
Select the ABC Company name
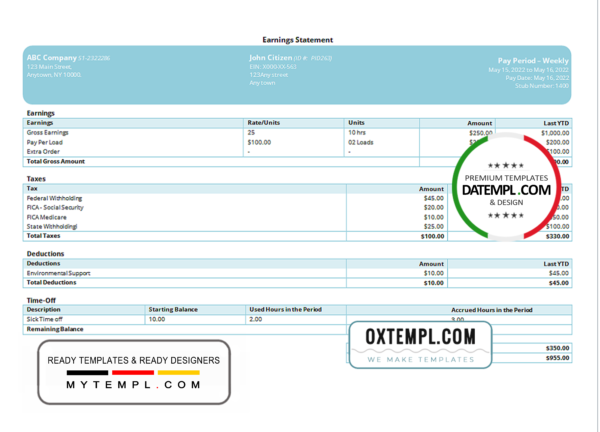coord(52,58)
